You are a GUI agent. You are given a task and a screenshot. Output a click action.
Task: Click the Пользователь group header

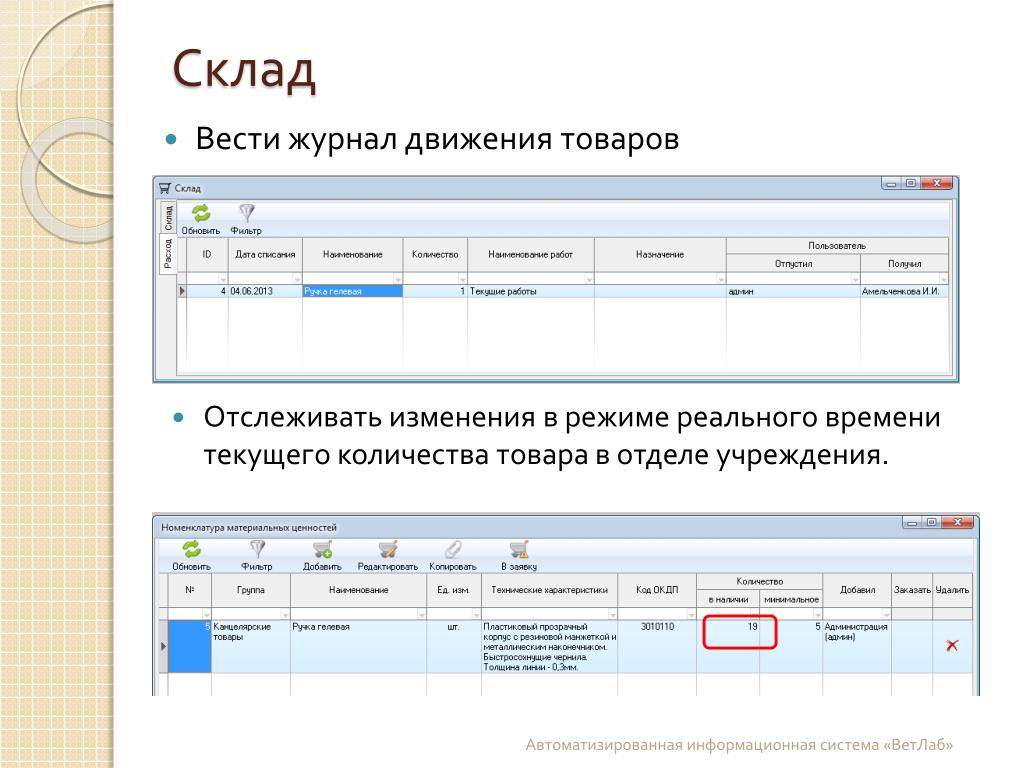[837, 246]
